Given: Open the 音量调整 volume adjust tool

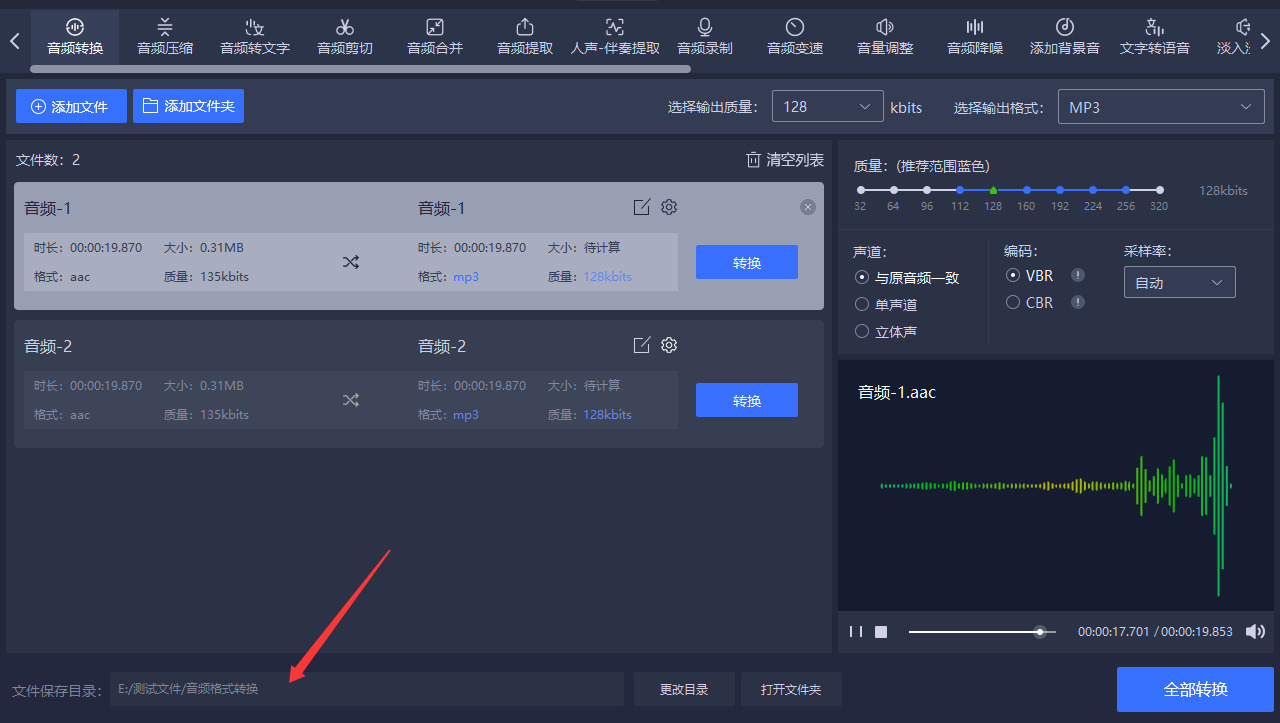Looking at the screenshot, I should click(885, 36).
